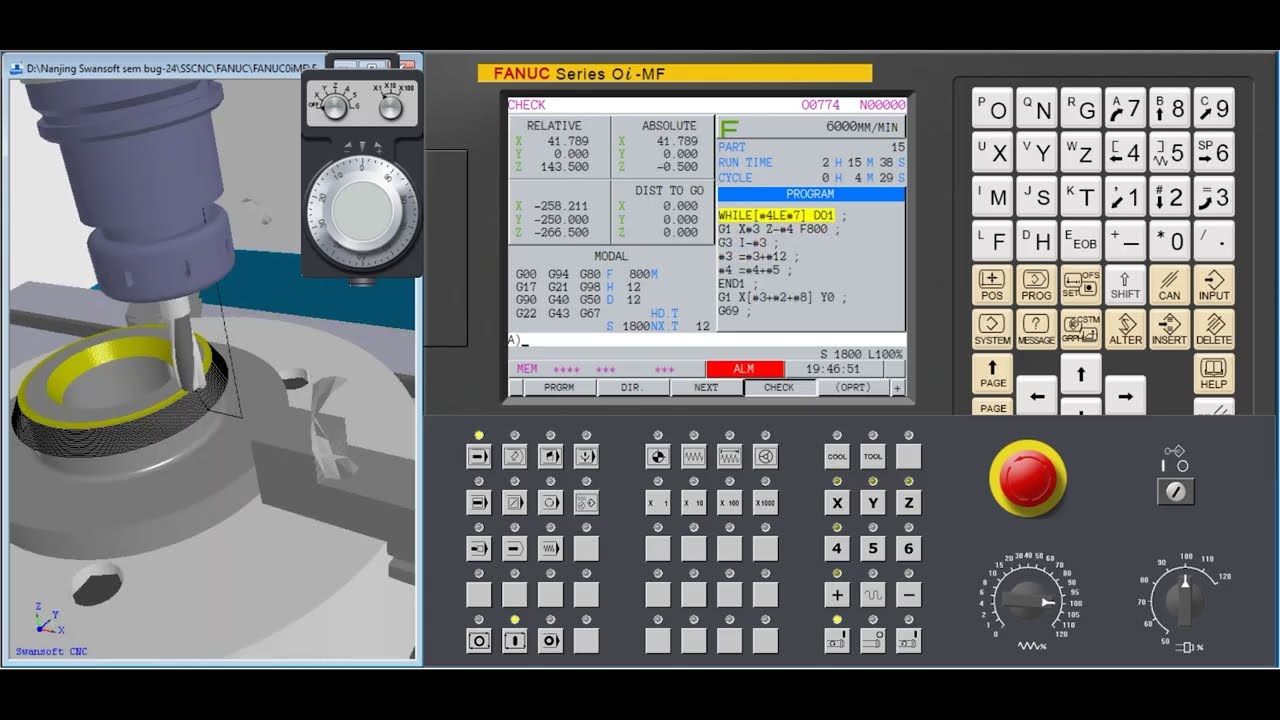Viewport: 1280px width, 720px height.
Task: Open the PROG program function key
Action: pos(1036,285)
